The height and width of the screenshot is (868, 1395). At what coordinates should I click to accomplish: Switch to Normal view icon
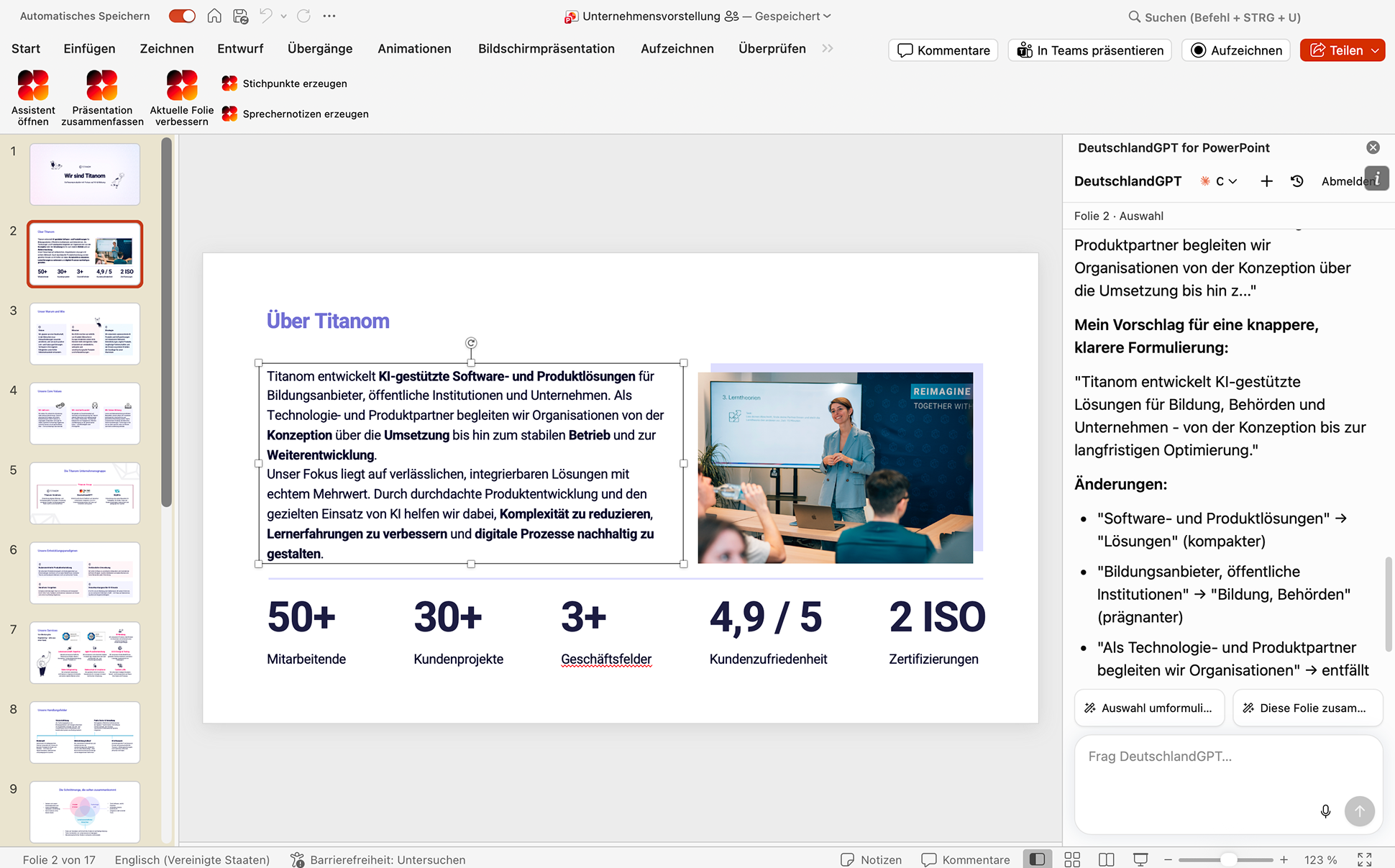click(1037, 859)
